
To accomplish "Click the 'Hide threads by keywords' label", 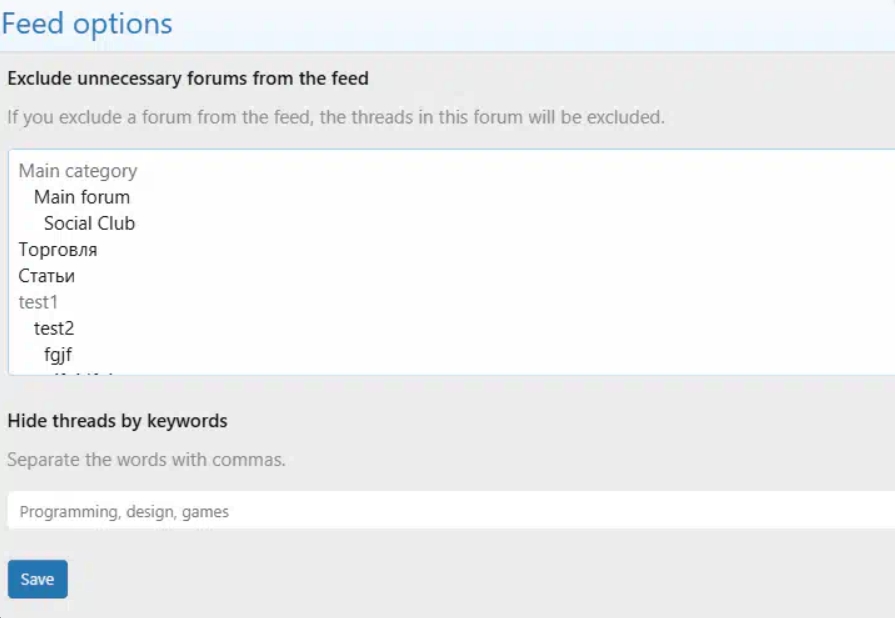I will [117, 421].
